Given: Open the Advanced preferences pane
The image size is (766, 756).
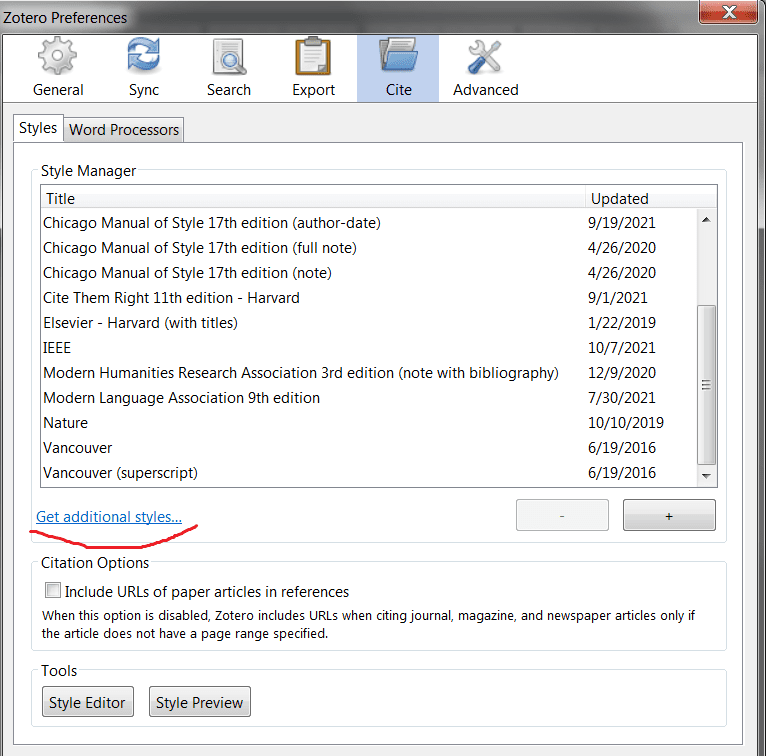Looking at the screenshot, I should [x=485, y=68].
